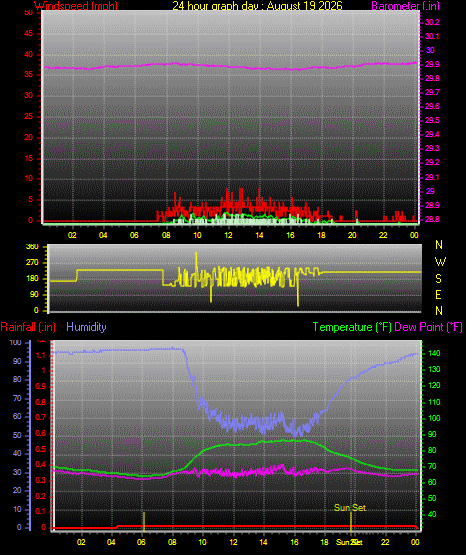Click the 29.1 value on barometer axis
Screen dimensions: 466x555
point(432,177)
